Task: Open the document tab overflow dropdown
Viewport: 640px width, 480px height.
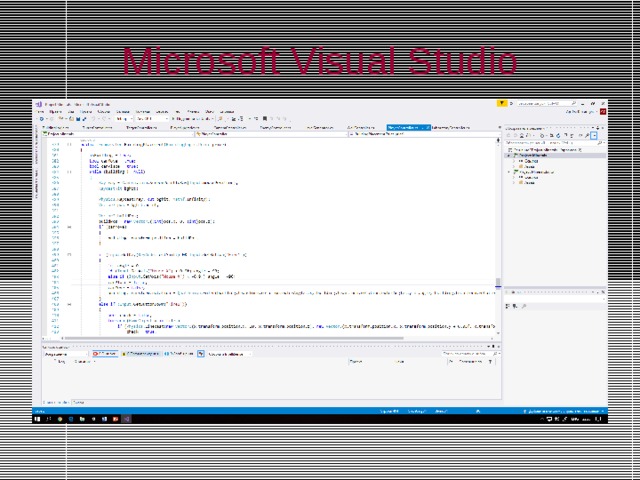Action: pos(500,127)
